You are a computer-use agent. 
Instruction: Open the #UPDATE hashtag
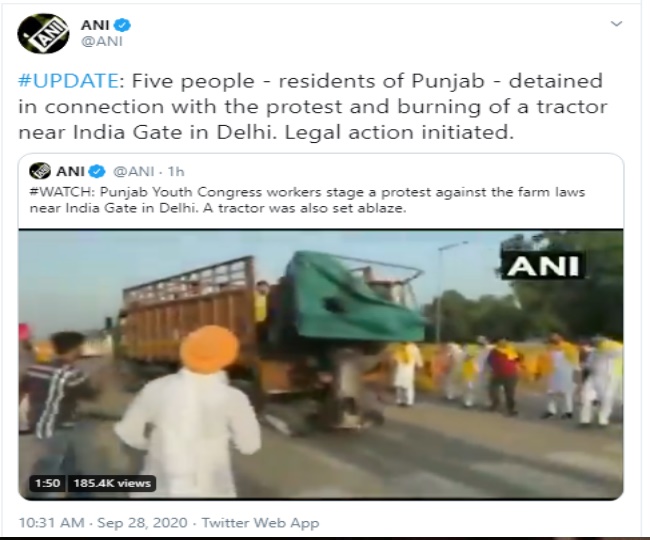coord(68,81)
